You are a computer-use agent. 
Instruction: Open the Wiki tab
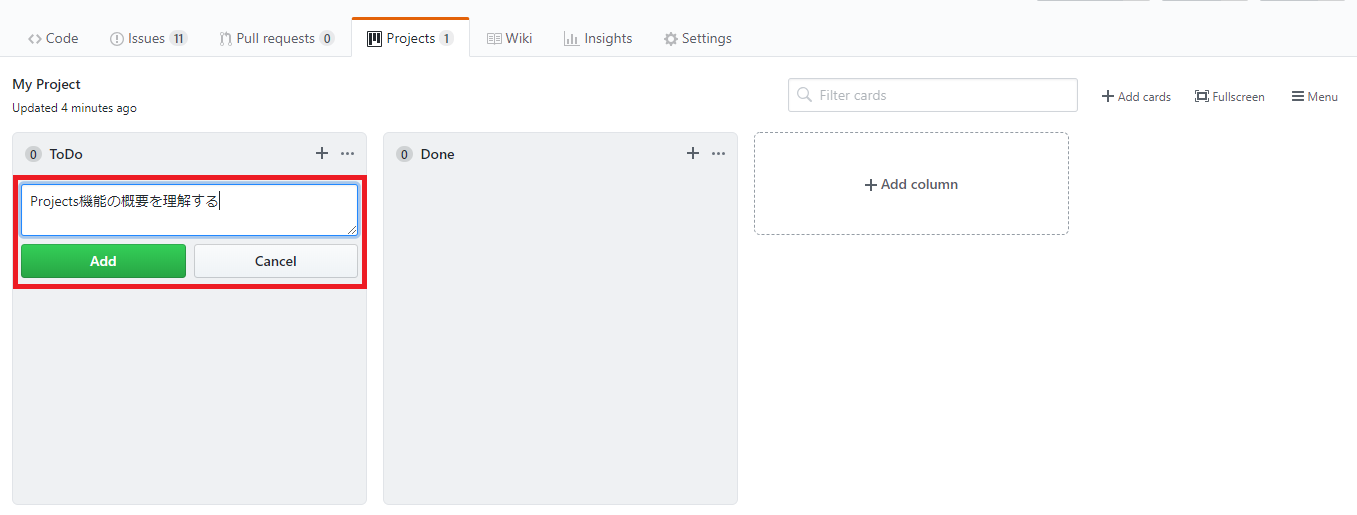point(509,38)
